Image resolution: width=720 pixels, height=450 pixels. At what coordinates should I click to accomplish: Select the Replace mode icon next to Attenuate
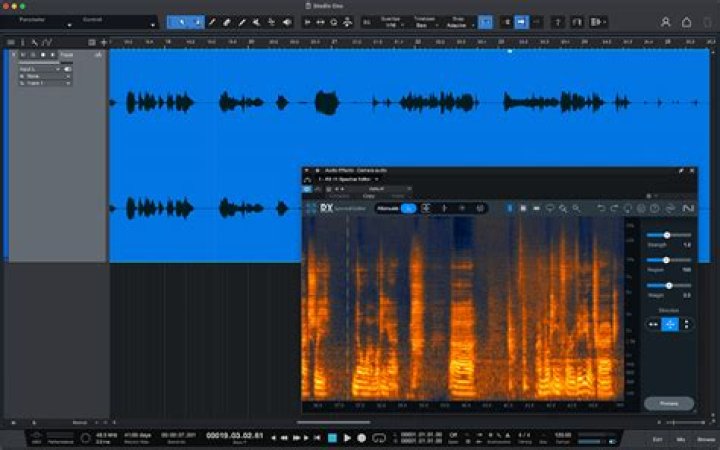[x=426, y=208]
